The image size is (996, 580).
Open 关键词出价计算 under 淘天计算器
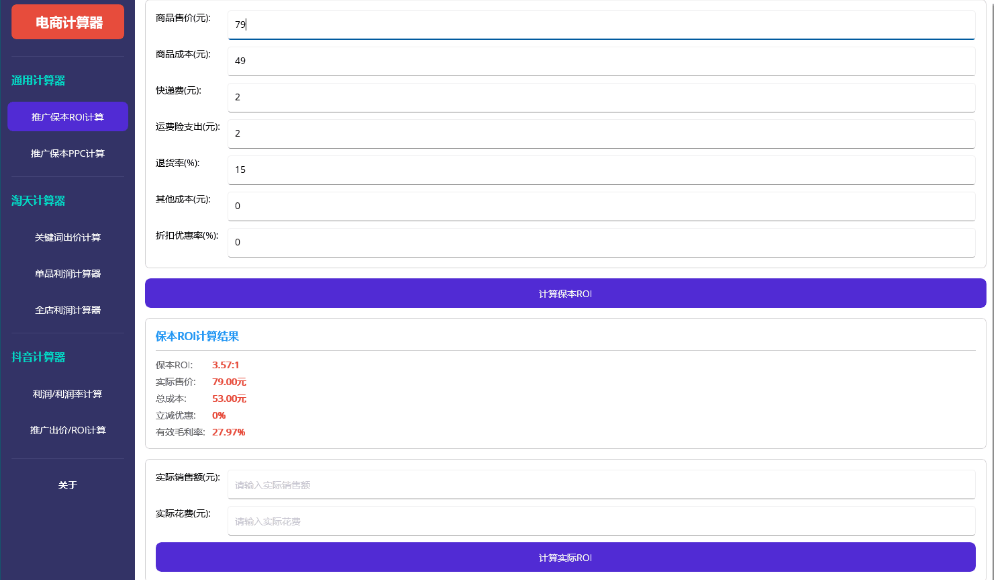pos(68,237)
